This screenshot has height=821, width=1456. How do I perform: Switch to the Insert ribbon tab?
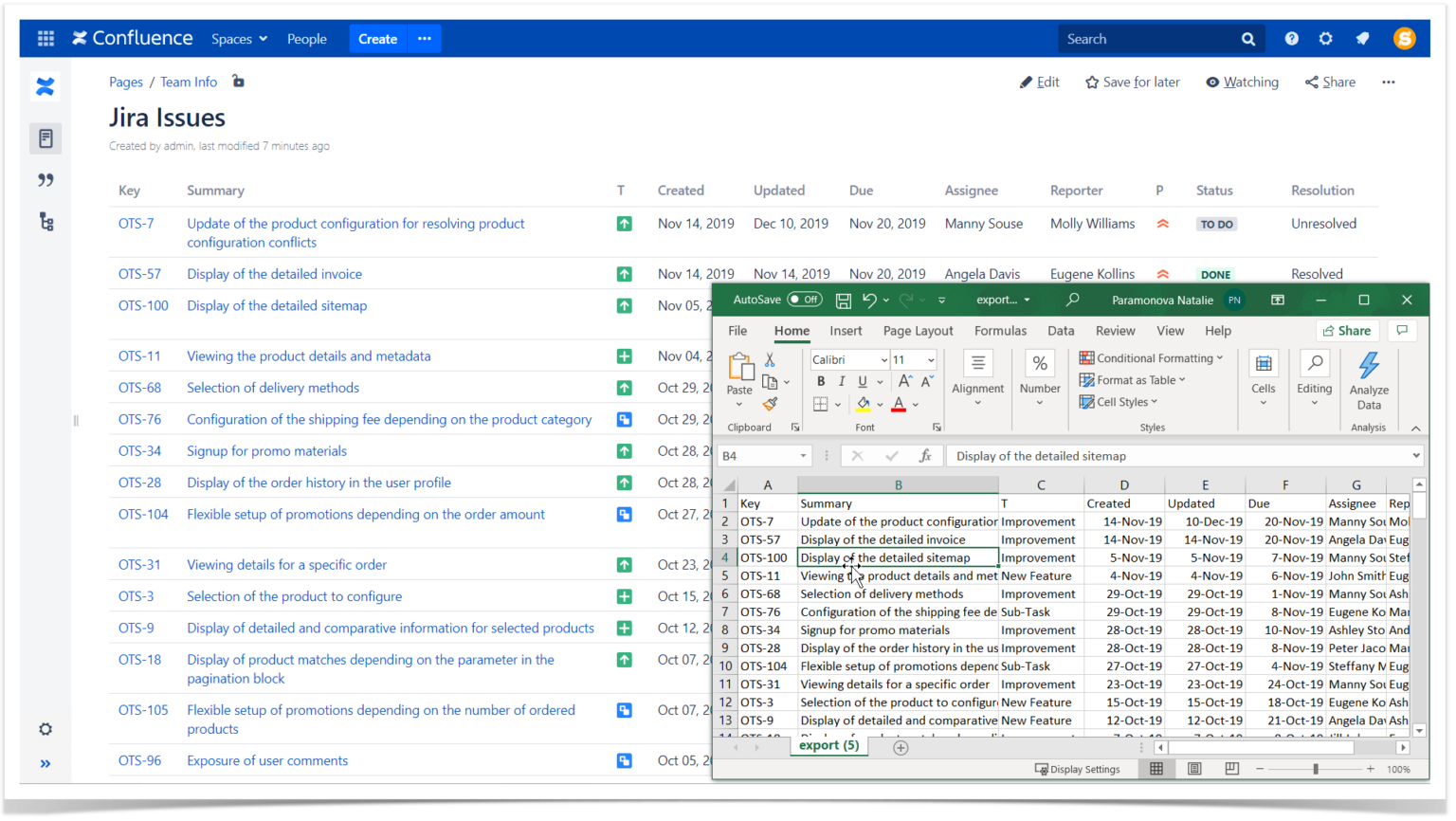tap(845, 331)
